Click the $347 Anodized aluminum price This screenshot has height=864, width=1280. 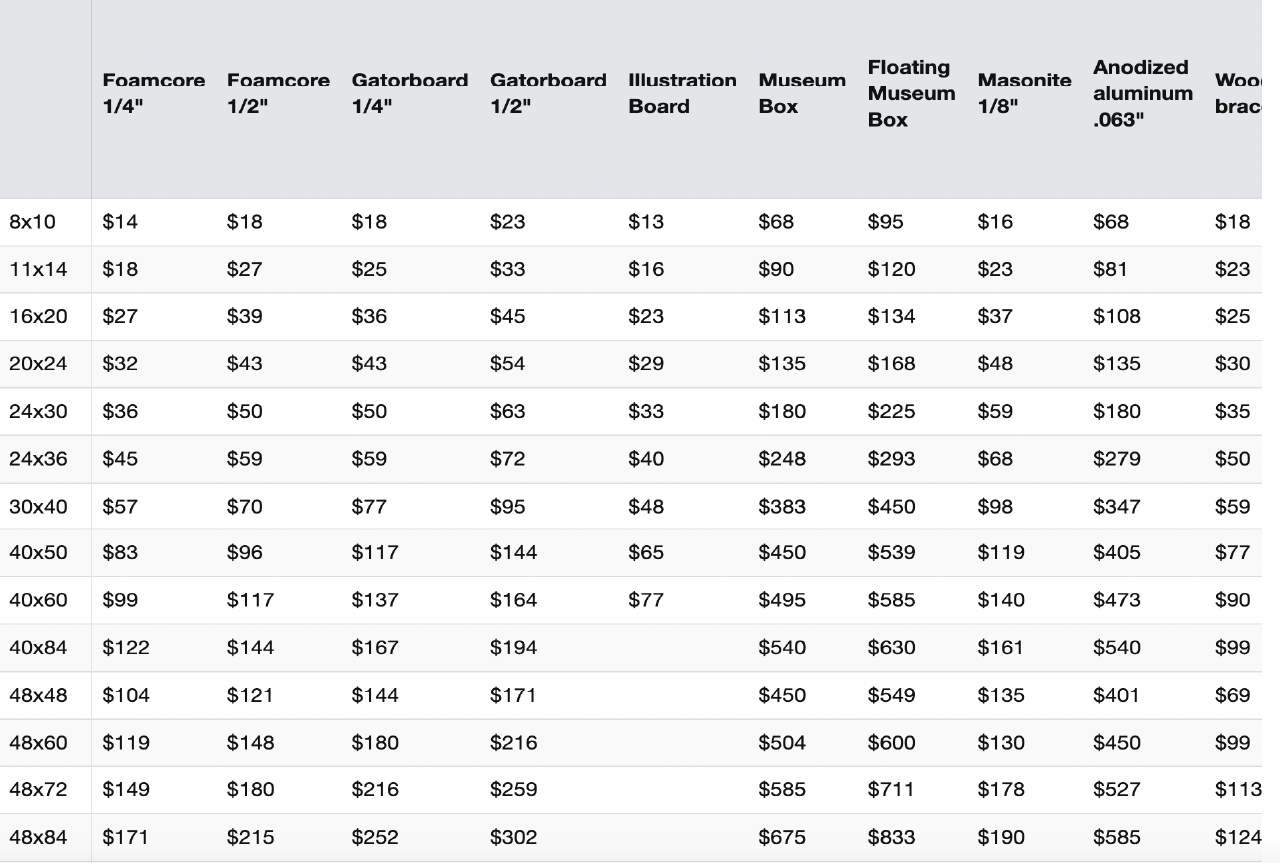click(x=1116, y=507)
